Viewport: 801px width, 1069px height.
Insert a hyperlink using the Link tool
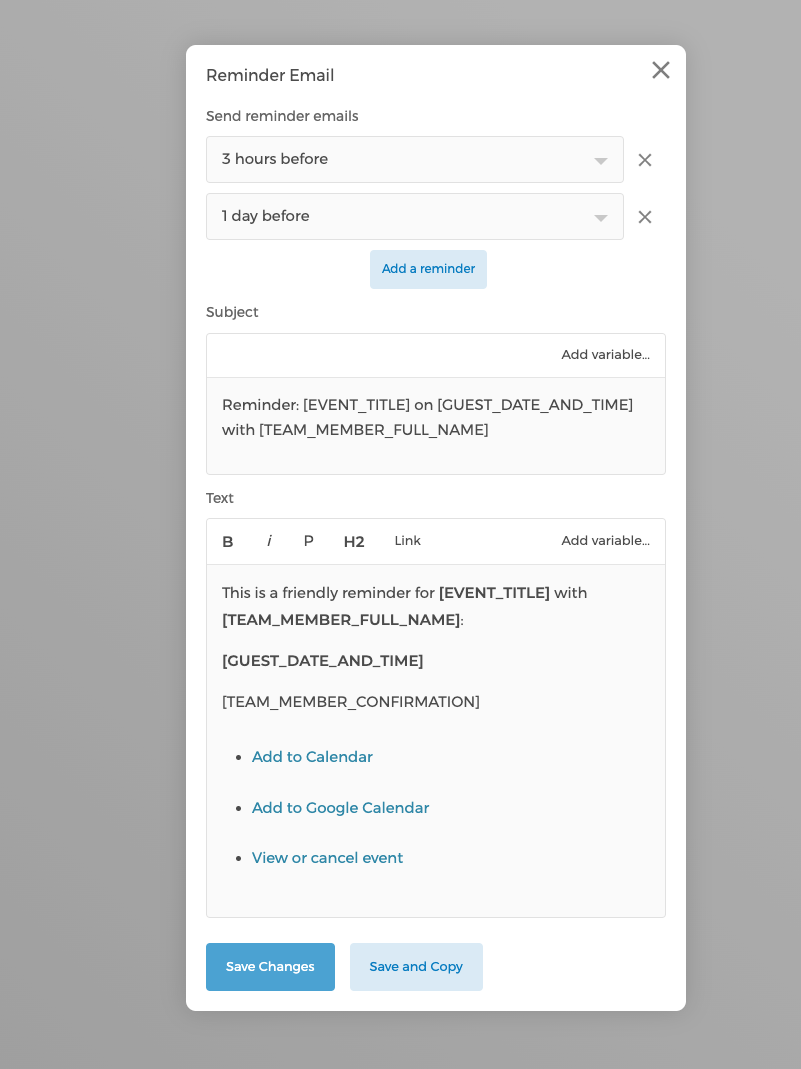(407, 541)
